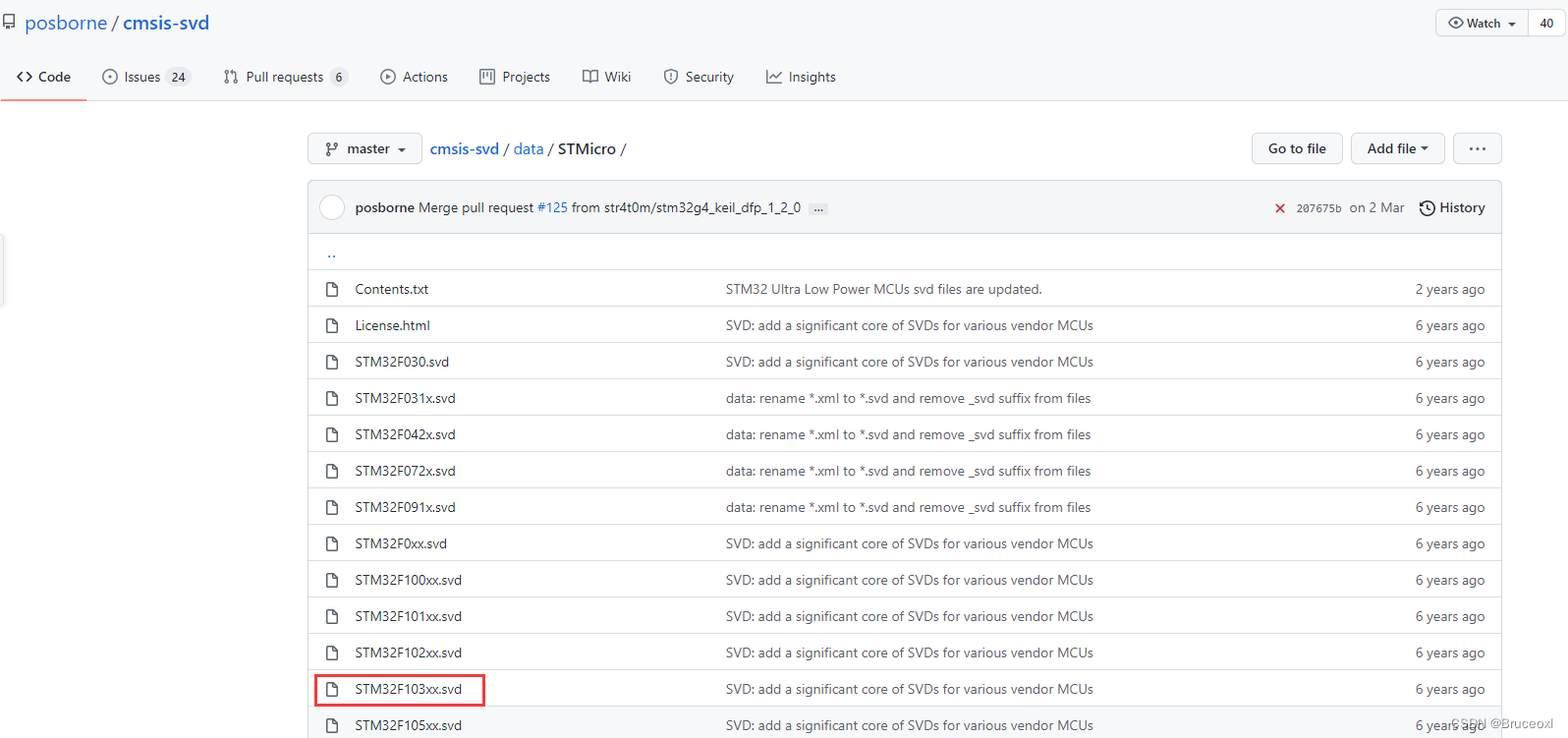1568x738 pixels.
Task: Open the Insights tab
Action: pos(801,77)
